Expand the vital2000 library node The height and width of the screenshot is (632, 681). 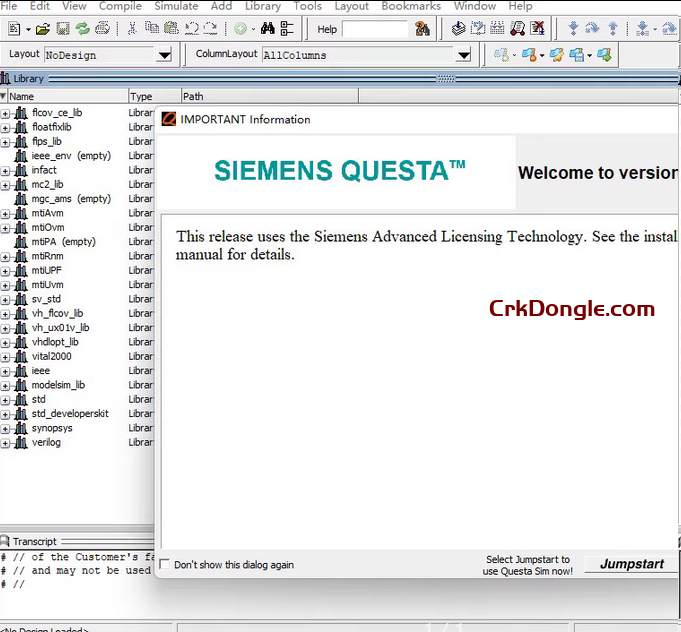pos(5,357)
